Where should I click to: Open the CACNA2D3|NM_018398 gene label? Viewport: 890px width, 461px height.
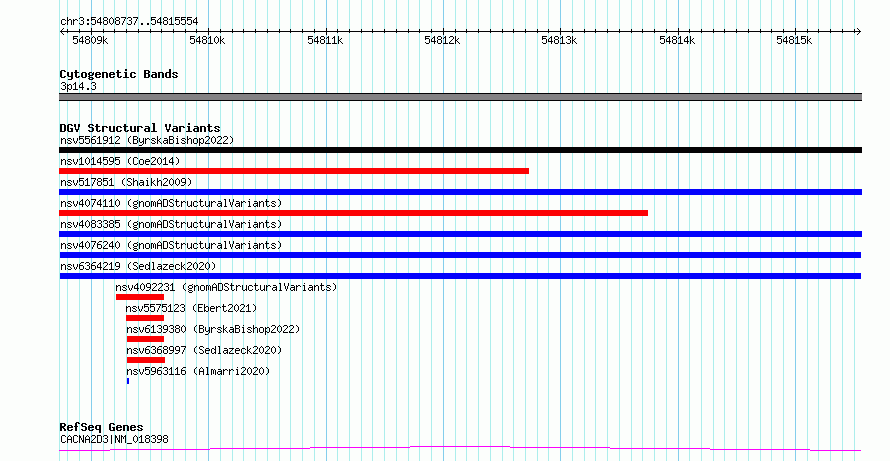tap(114, 439)
